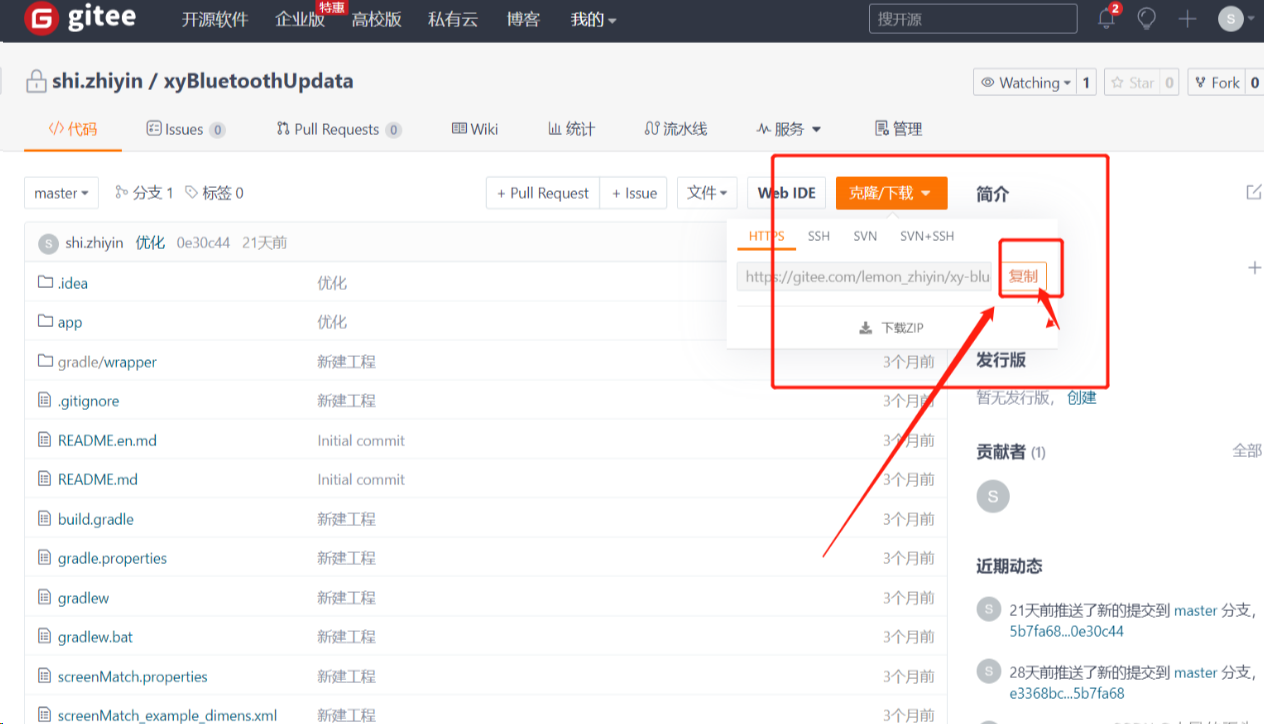This screenshot has height=724, width=1264.
Task: Open the gradle.properties file
Action: 112,558
